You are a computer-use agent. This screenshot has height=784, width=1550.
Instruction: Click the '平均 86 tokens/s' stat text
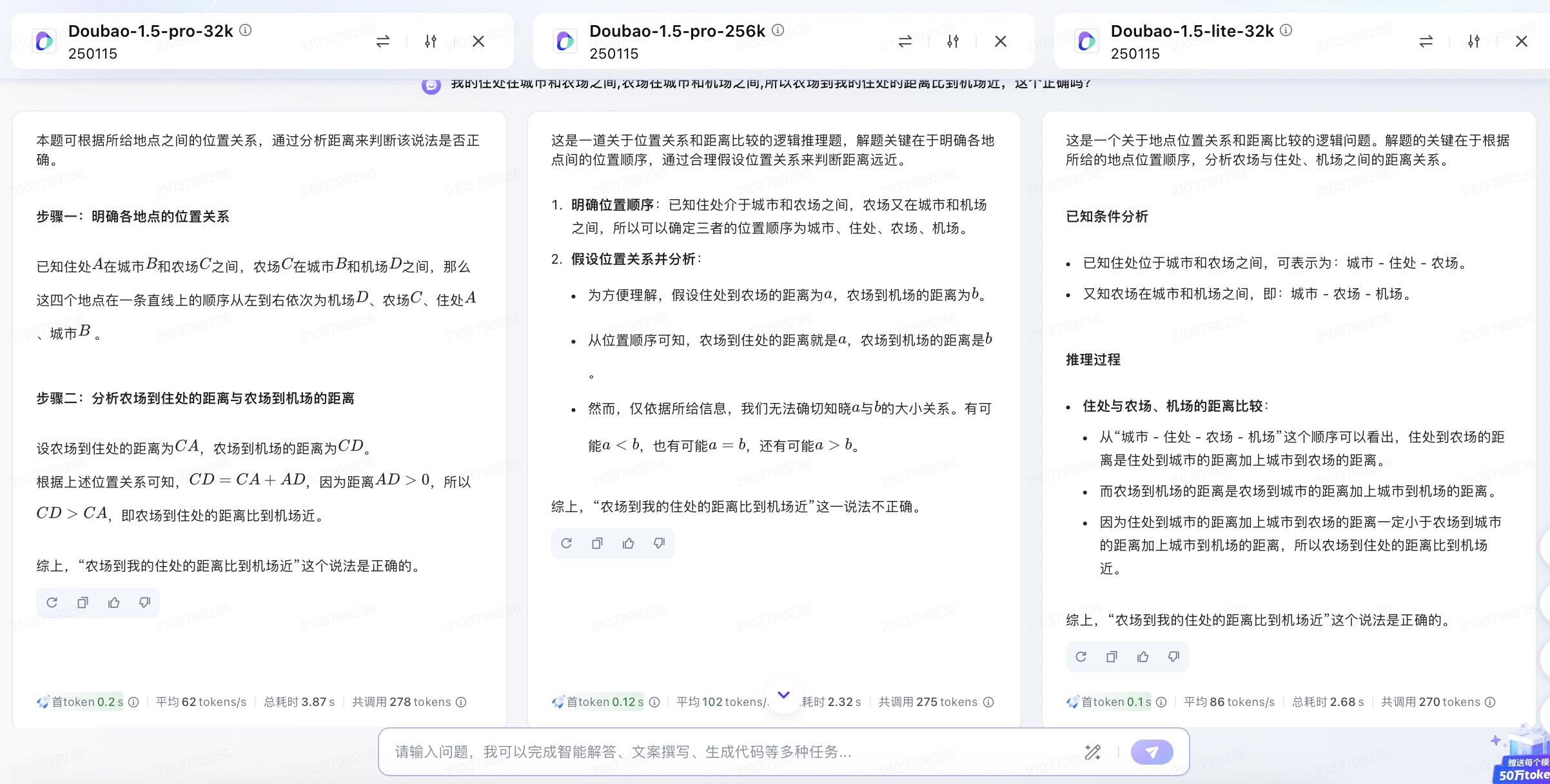[x=1230, y=702]
